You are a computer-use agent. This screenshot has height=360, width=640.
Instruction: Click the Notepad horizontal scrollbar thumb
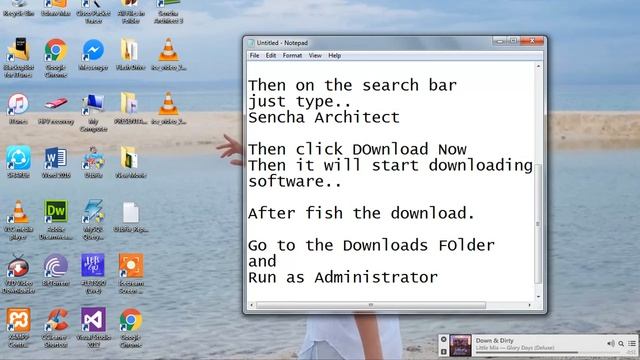point(371,305)
